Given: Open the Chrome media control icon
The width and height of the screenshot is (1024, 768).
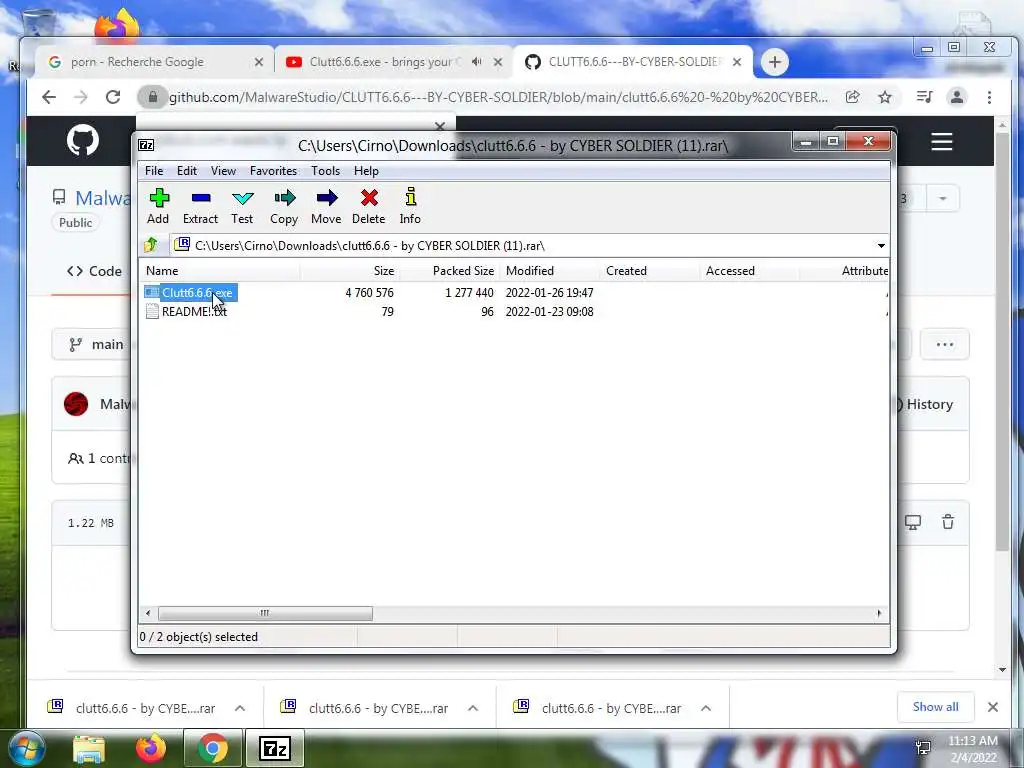Looking at the screenshot, I should [924, 97].
